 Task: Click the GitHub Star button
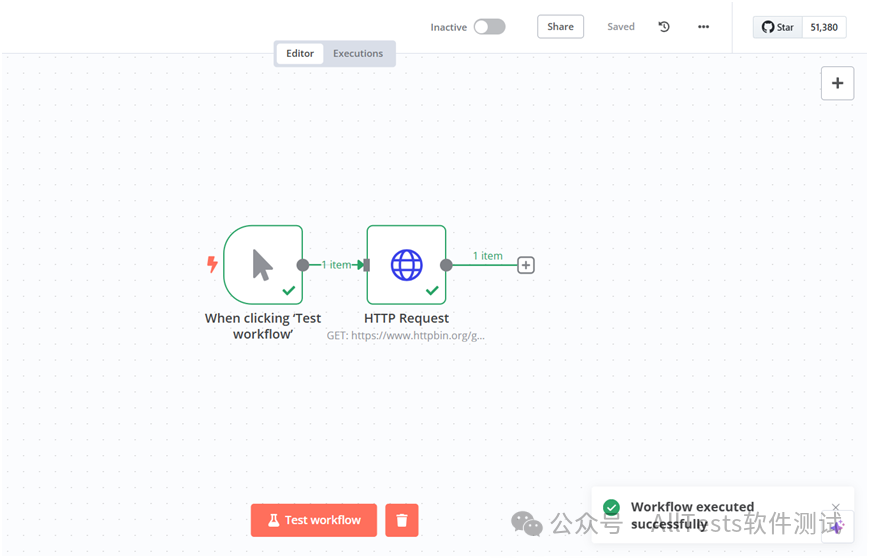(778, 27)
